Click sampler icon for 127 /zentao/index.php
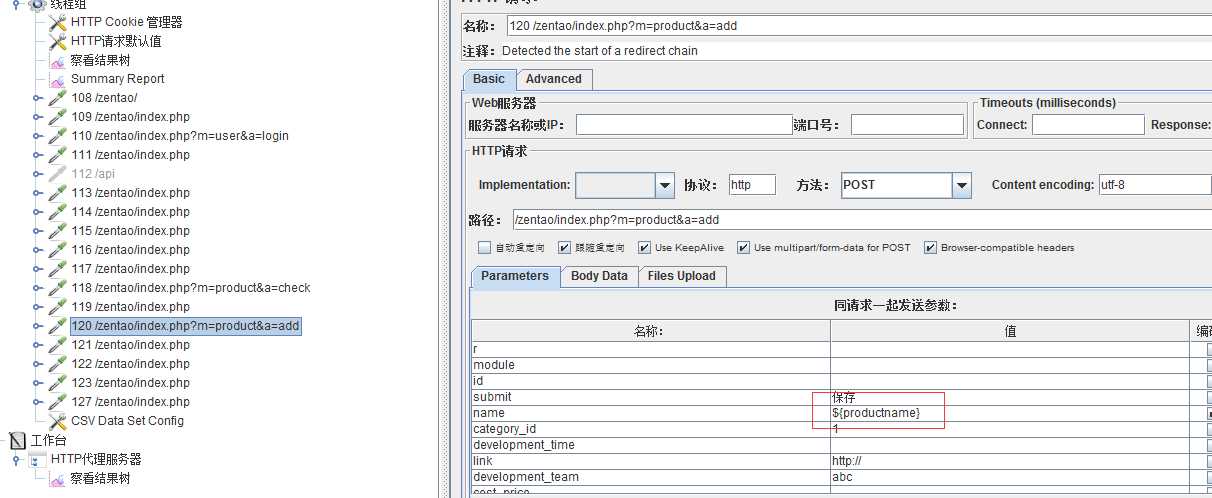 click(x=58, y=402)
